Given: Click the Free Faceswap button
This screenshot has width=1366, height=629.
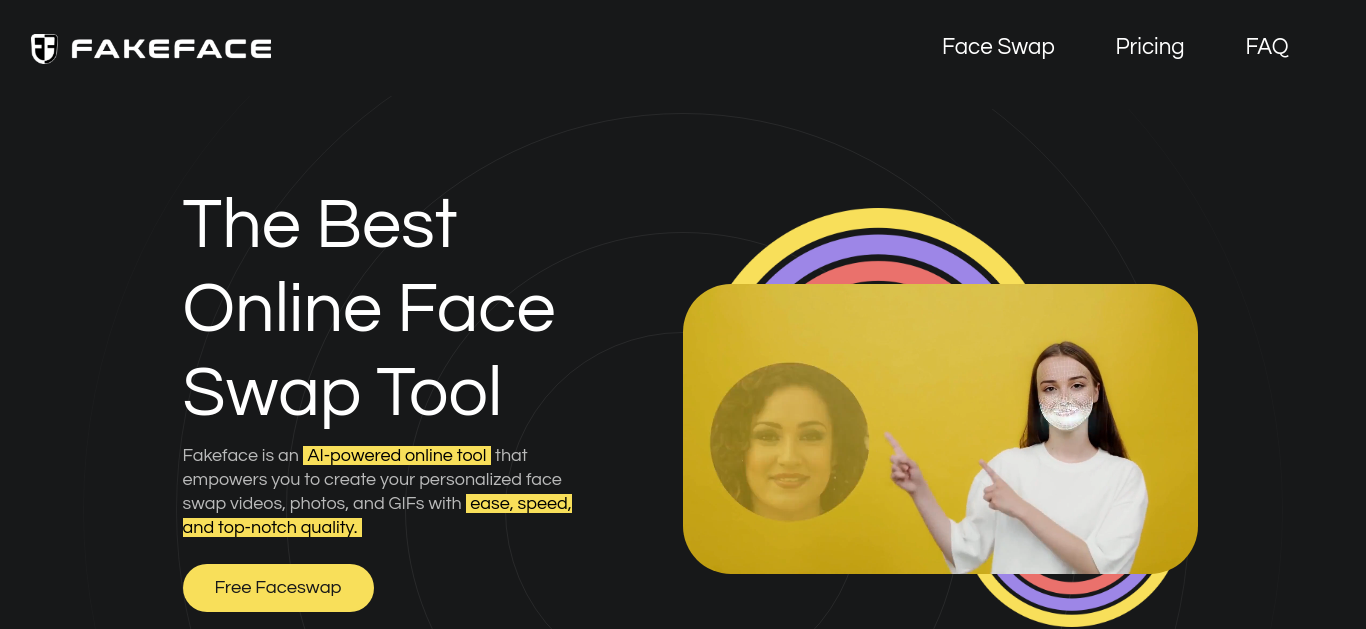Looking at the screenshot, I should tap(278, 588).
